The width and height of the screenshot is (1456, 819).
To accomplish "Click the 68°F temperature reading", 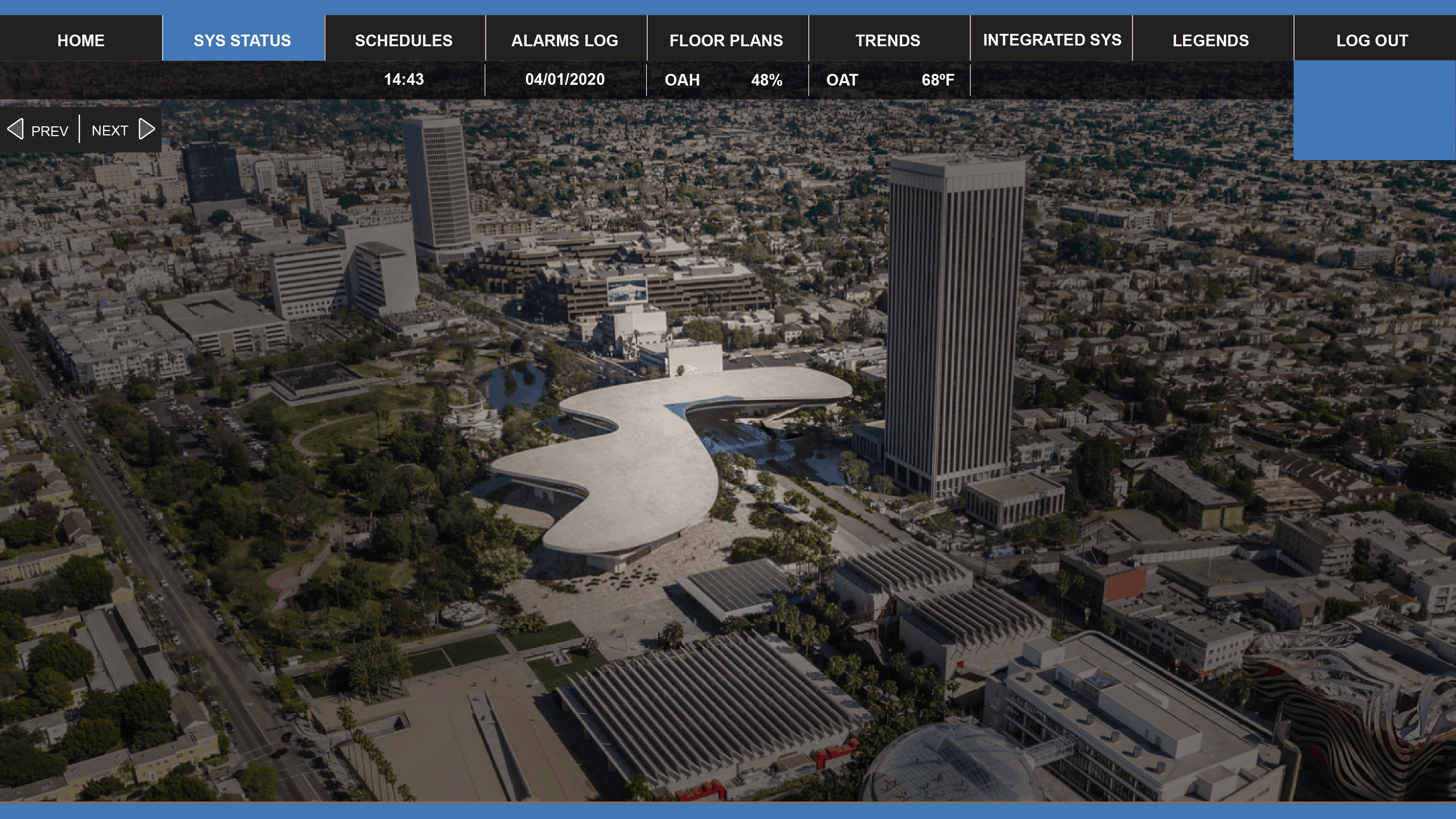I will (x=938, y=80).
